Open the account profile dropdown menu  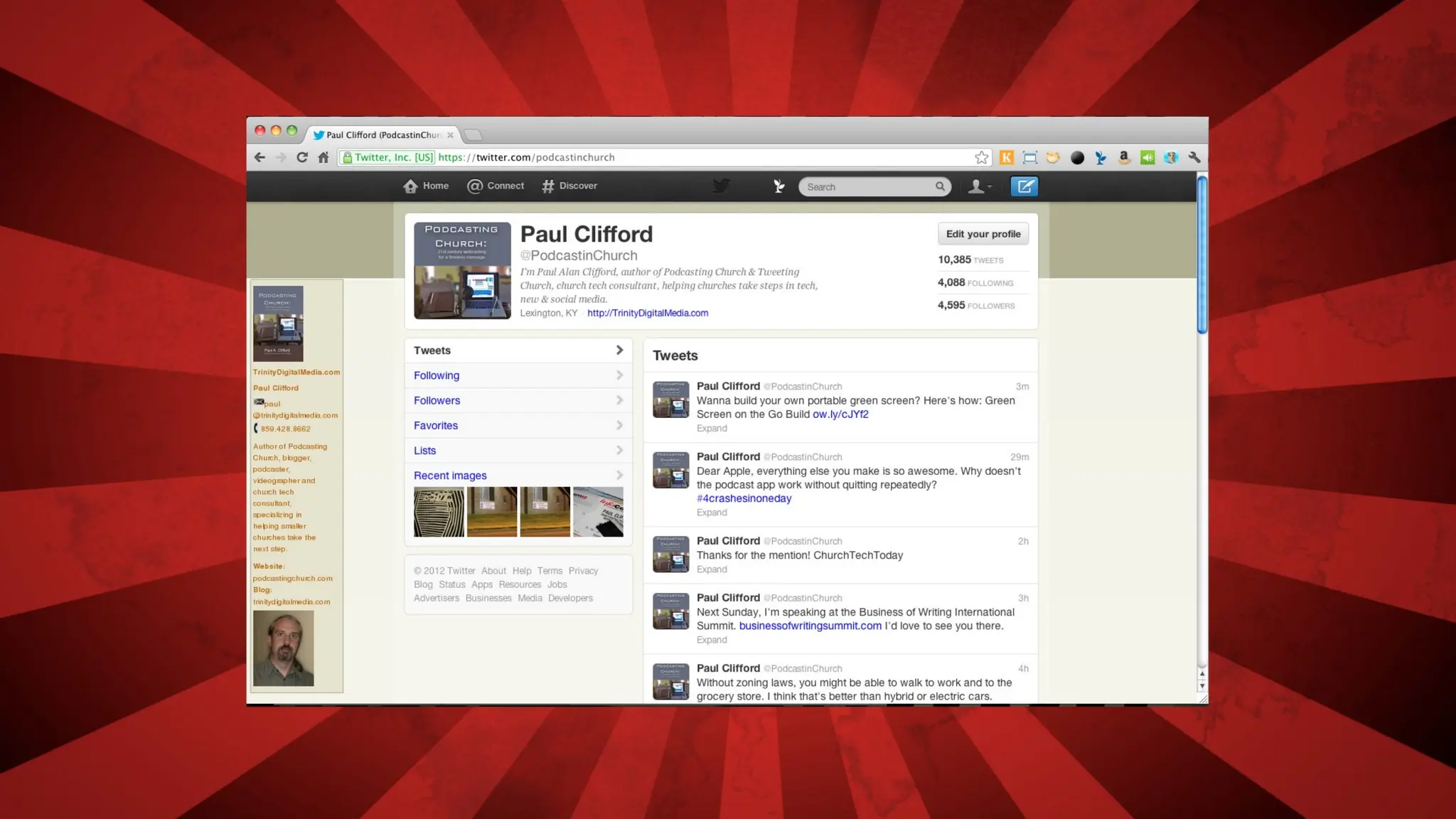[980, 186]
